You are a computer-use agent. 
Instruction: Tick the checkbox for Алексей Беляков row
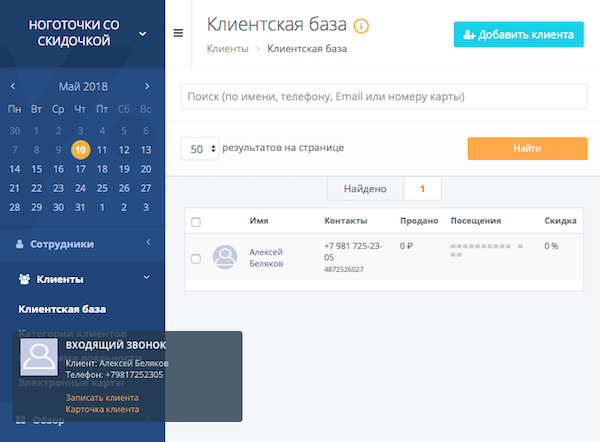(x=196, y=259)
